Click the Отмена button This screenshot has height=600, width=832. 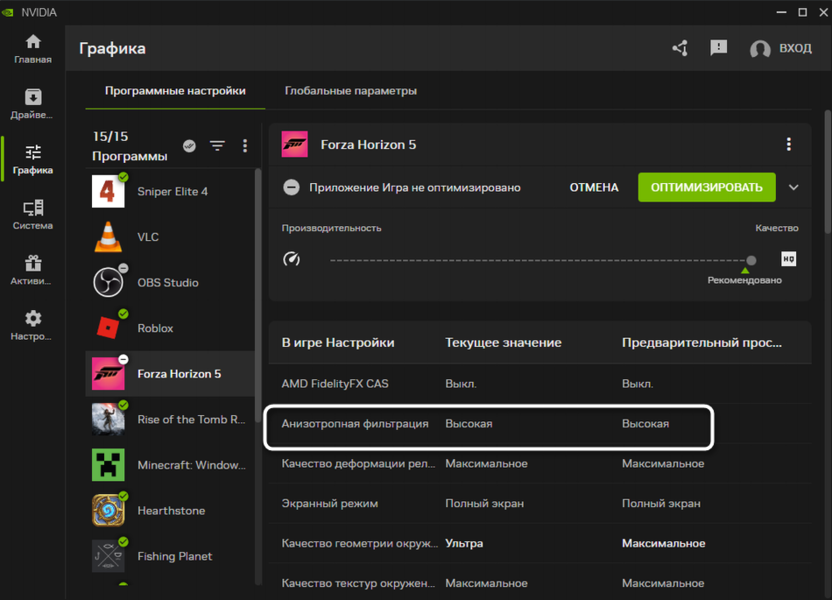pyautogui.click(x=594, y=187)
